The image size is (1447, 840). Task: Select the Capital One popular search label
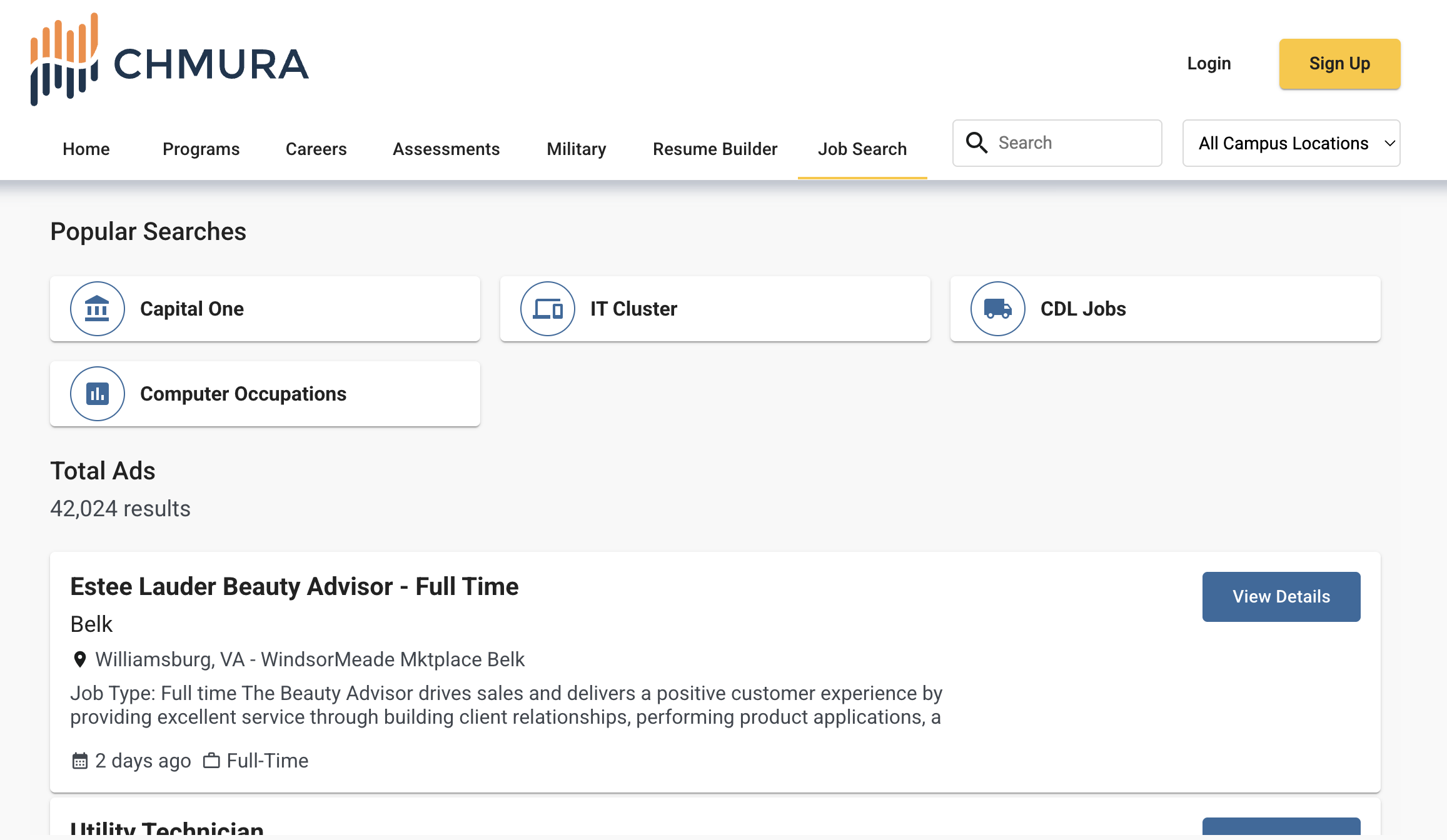pyautogui.click(x=192, y=309)
